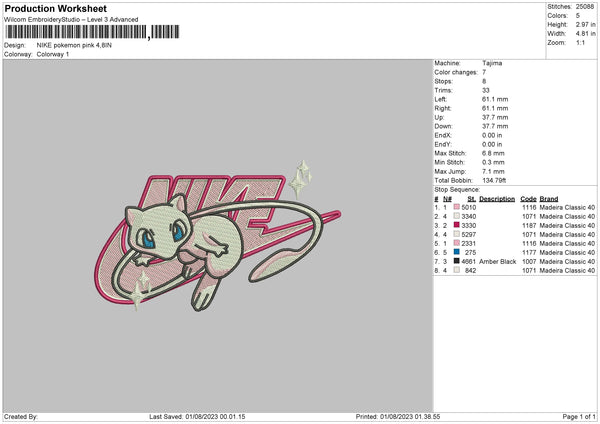Click the Color changes value 7
This screenshot has width=600, height=424.
pos(484,72)
